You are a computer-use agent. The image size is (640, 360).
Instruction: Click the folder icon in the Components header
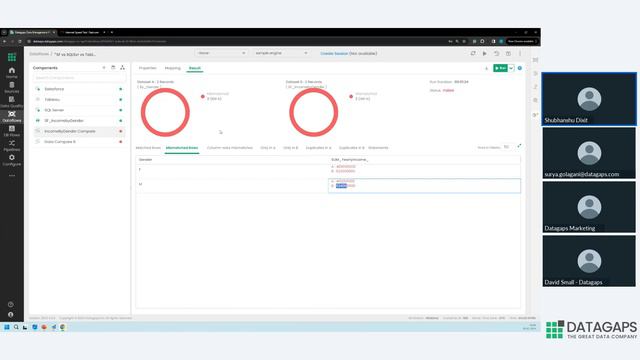tap(113, 68)
